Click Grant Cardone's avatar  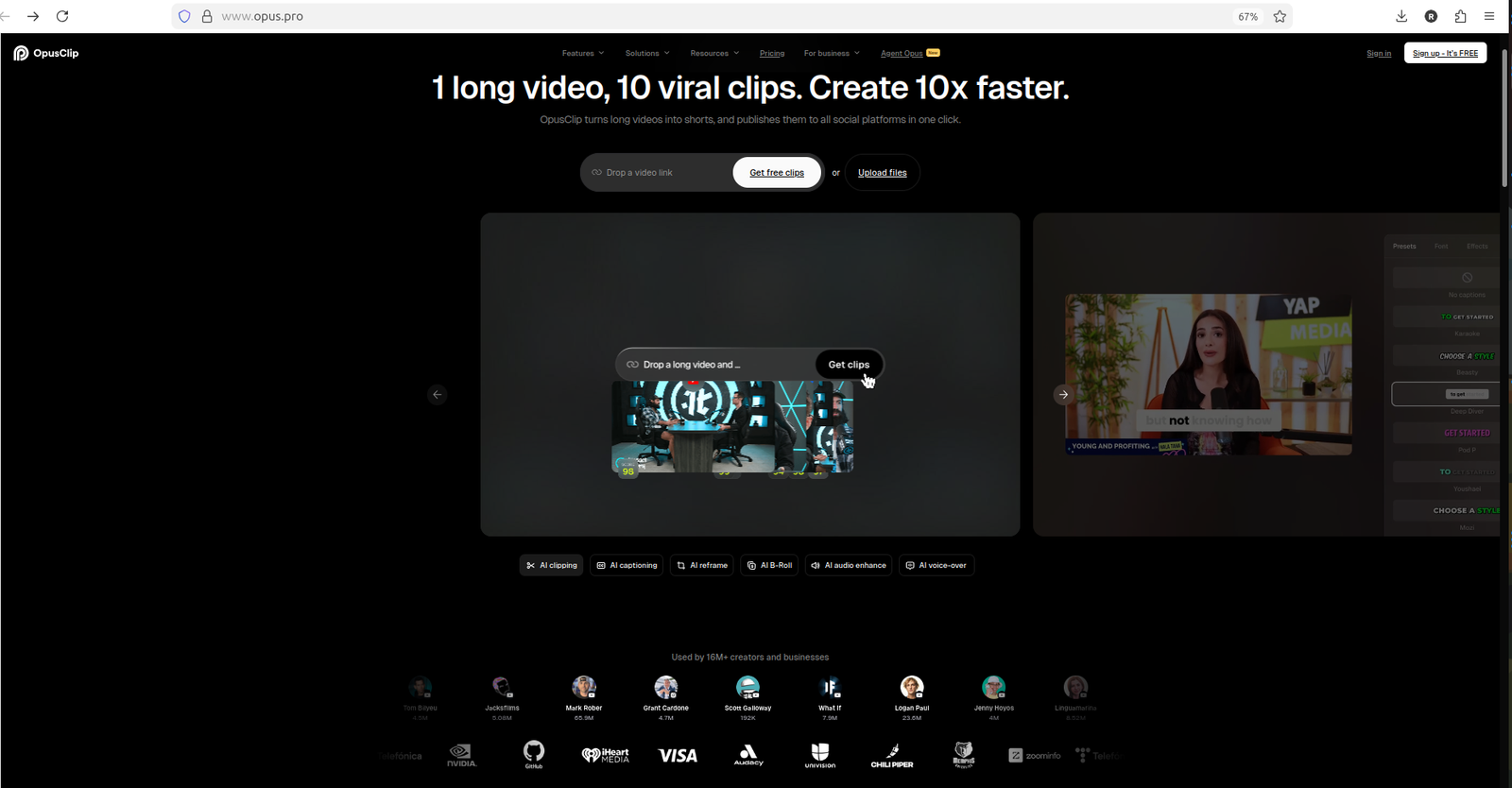(x=666, y=687)
